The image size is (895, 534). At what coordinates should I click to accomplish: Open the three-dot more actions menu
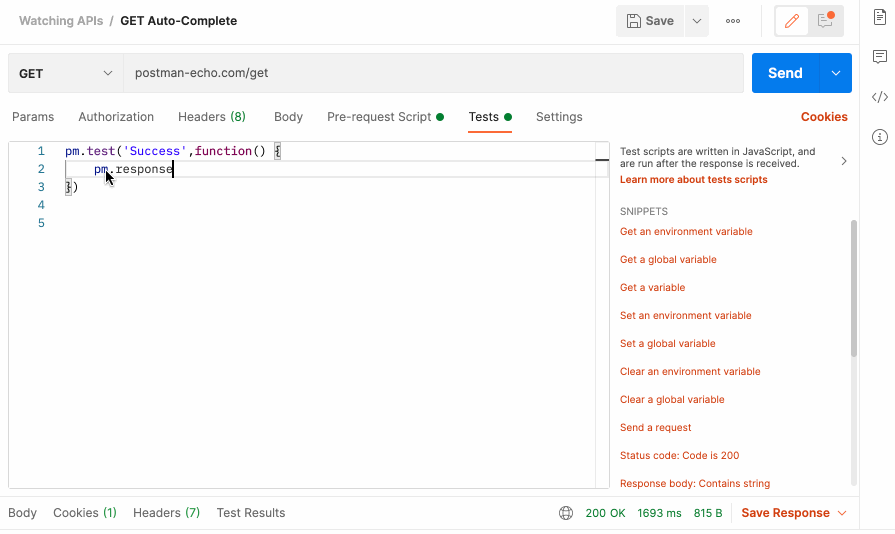click(x=733, y=21)
